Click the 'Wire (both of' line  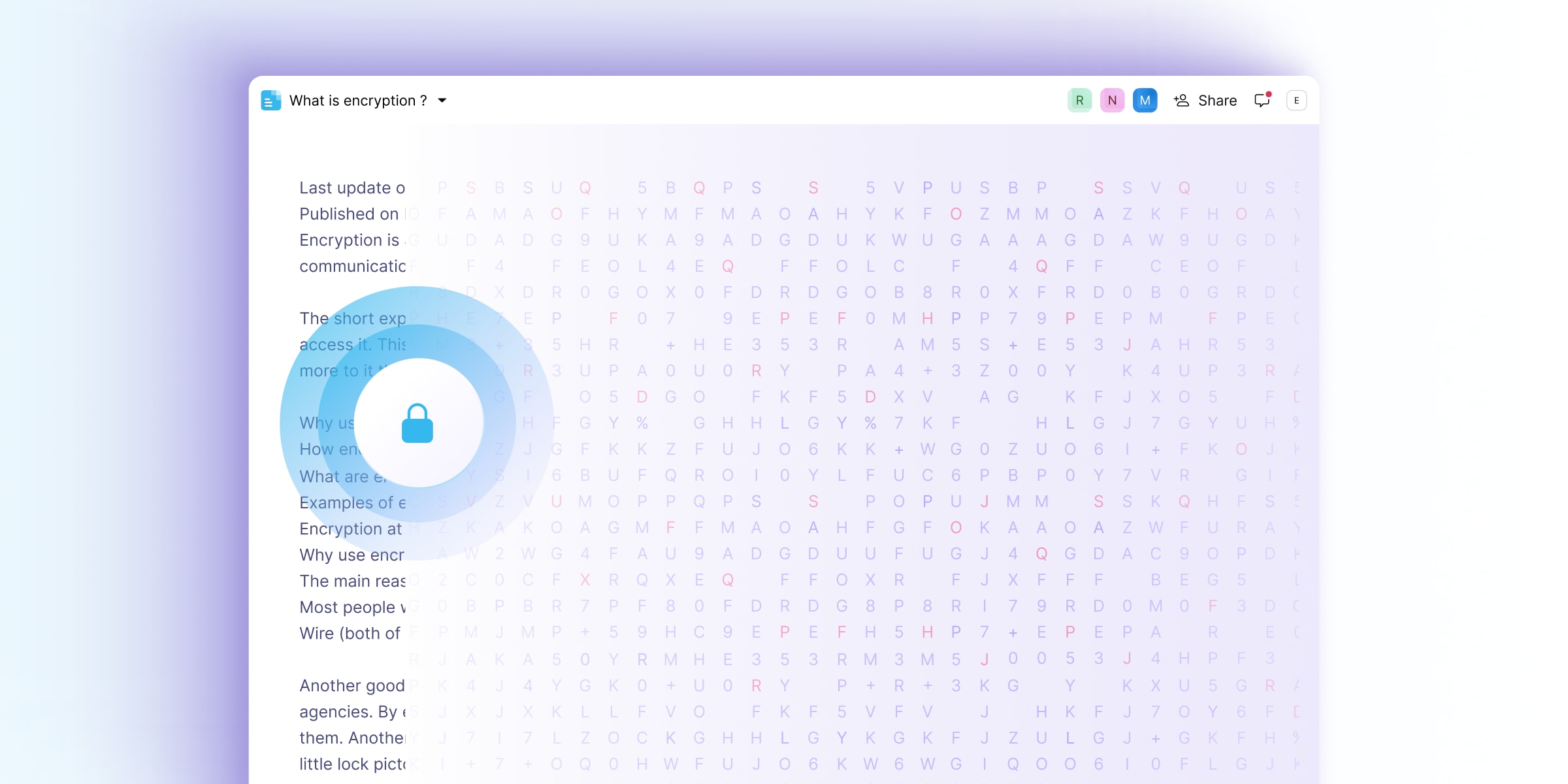(350, 634)
